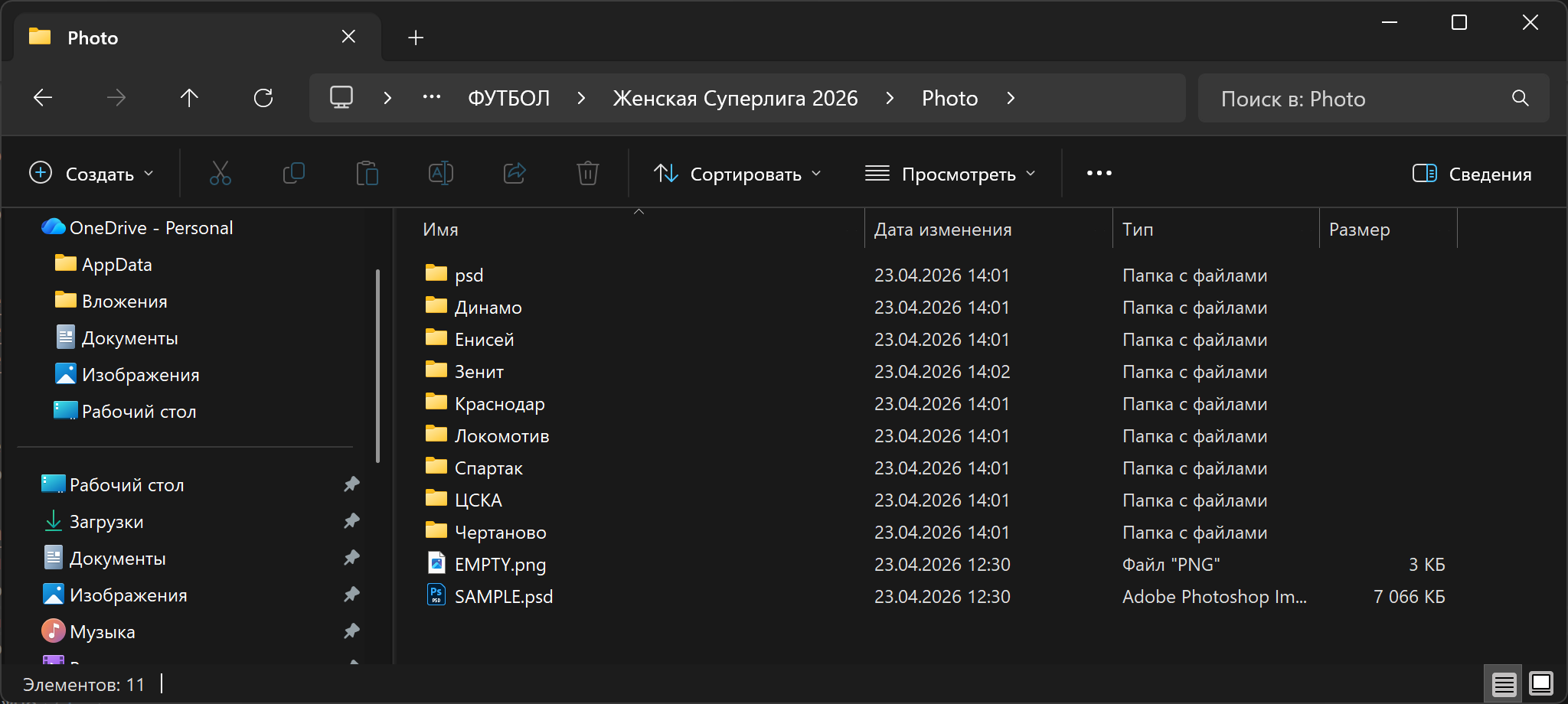Click the PC monitor icon in address bar
The width and height of the screenshot is (1568, 704).
tap(341, 97)
